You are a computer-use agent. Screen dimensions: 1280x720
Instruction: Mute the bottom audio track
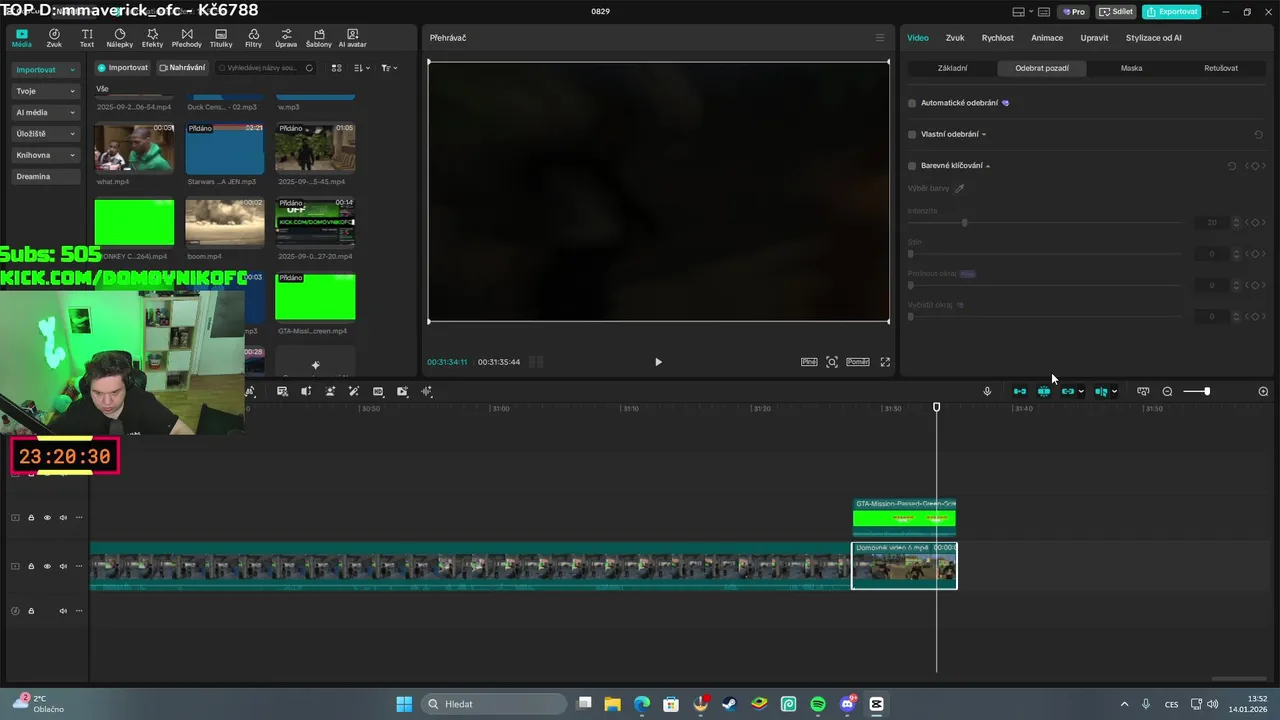tap(63, 611)
